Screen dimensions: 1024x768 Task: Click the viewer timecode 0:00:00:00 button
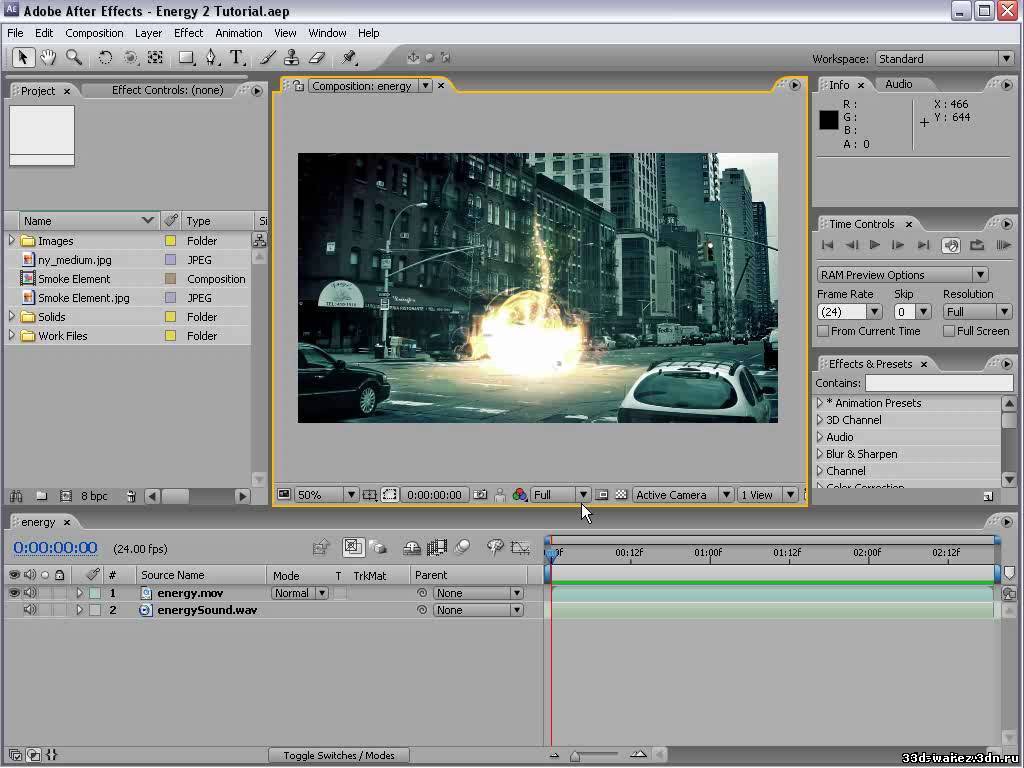434,495
